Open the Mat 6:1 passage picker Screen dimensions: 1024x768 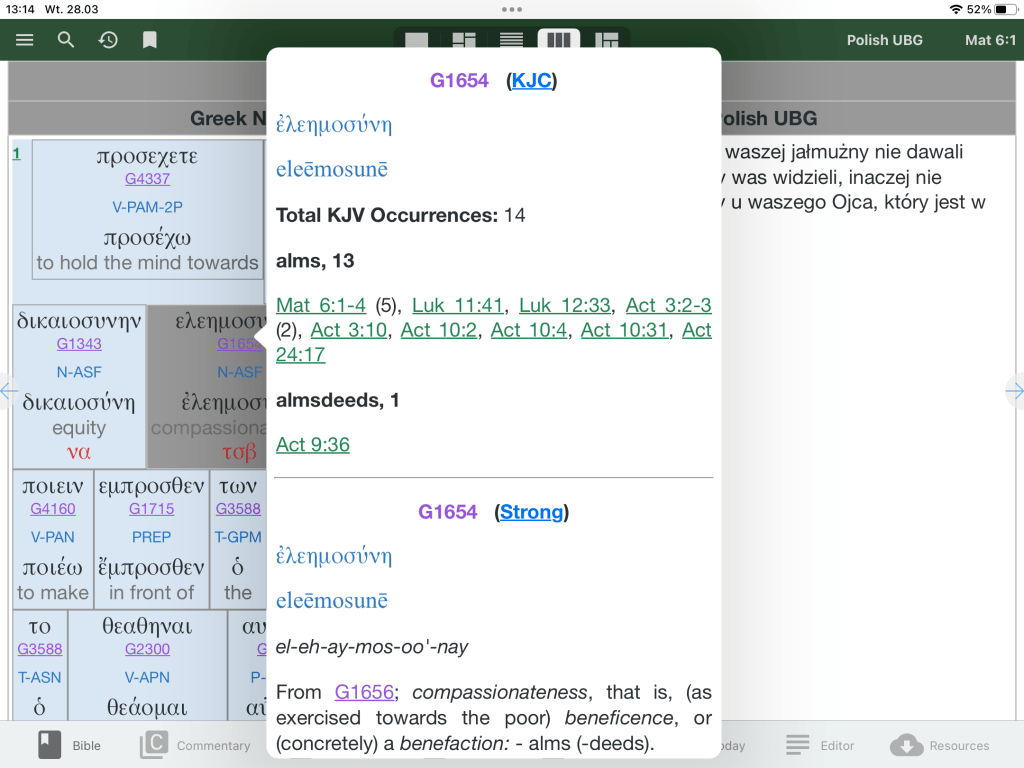tap(990, 40)
